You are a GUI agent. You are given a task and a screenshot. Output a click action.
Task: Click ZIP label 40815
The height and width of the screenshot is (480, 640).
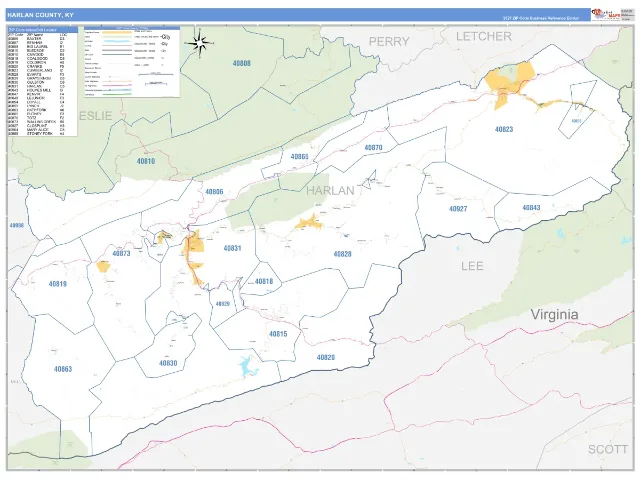[278, 334]
